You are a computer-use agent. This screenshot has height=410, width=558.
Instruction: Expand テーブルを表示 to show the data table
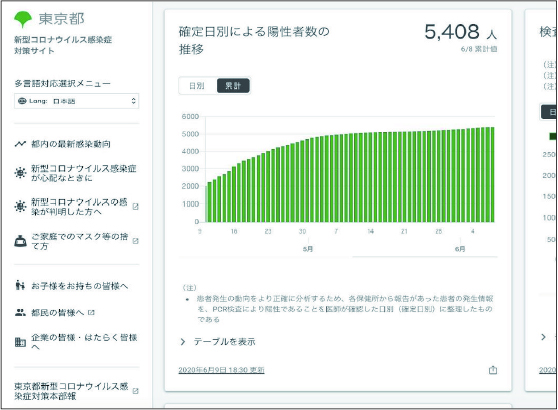click(x=217, y=342)
